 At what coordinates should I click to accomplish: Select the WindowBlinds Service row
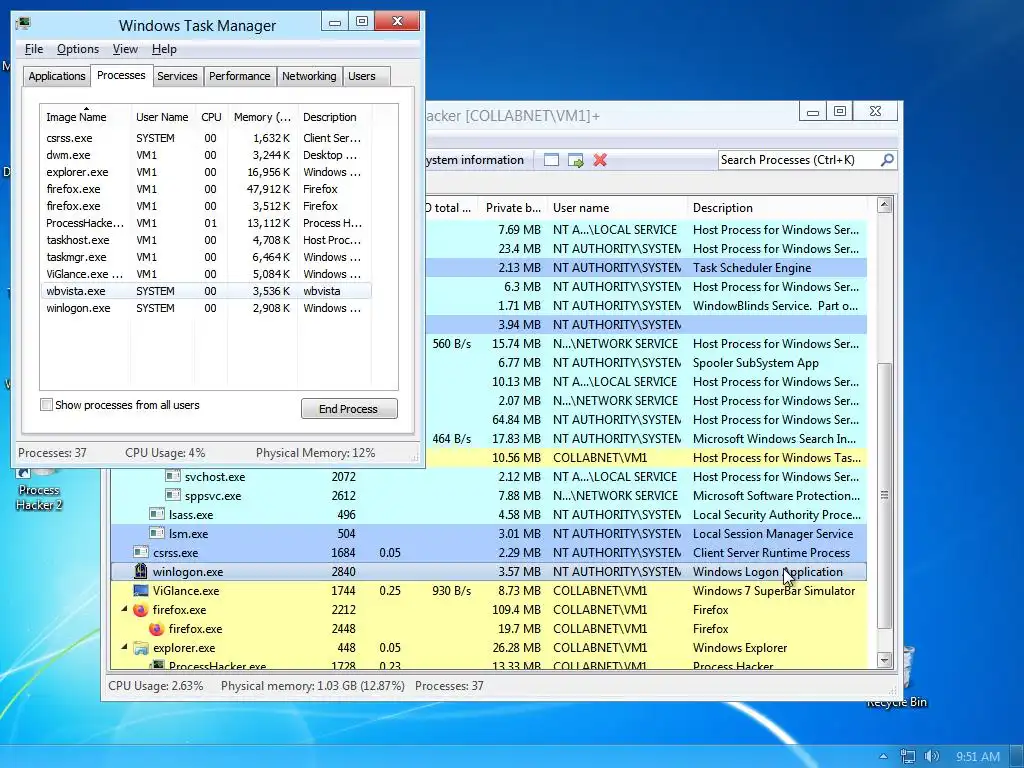[x=647, y=306]
